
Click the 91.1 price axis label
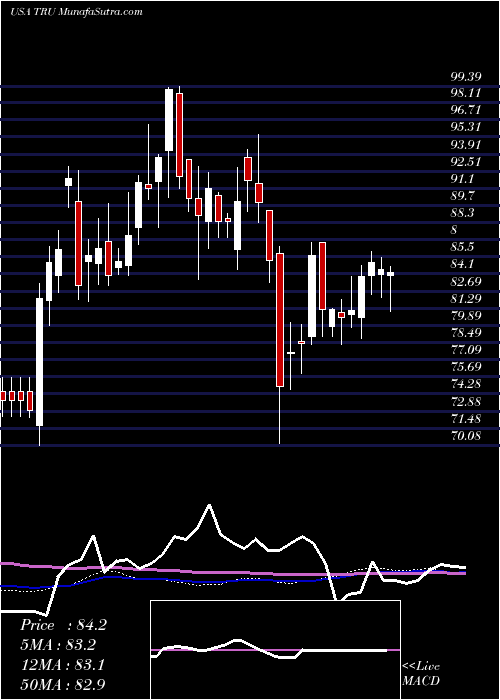click(x=463, y=179)
